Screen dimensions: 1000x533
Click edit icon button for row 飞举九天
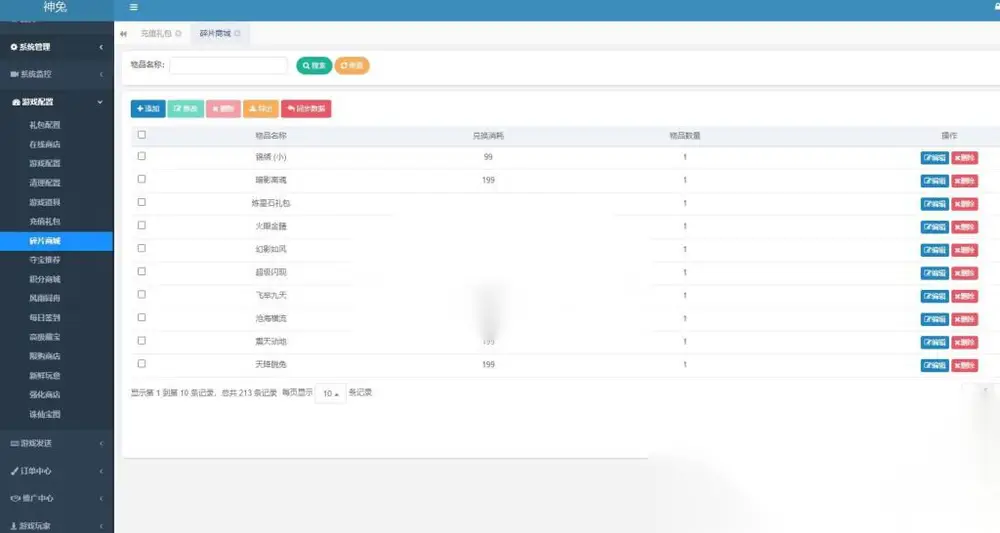pyautogui.click(x=934, y=296)
